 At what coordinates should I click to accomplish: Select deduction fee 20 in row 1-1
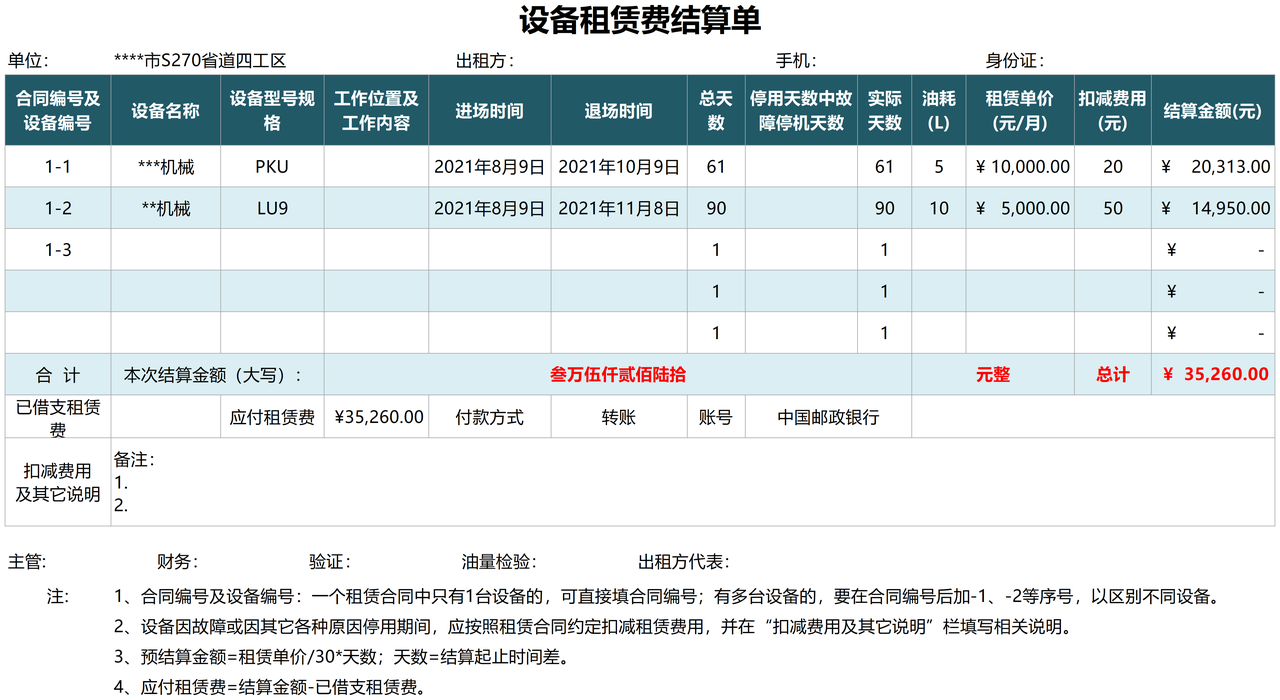(1112, 166)
